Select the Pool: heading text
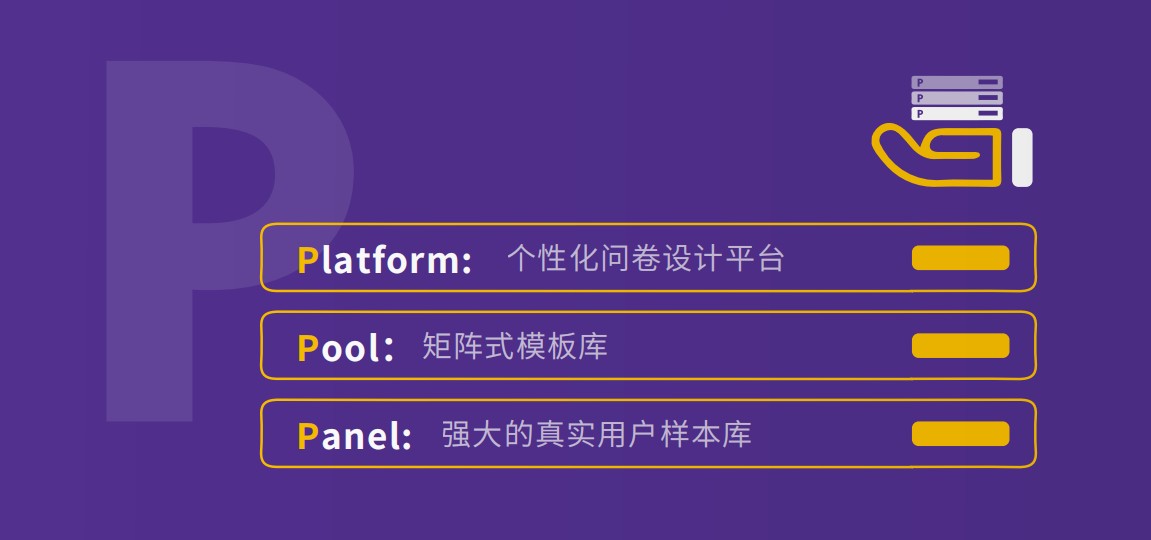Screen dimensions: 1151x540 coord(346,347)
